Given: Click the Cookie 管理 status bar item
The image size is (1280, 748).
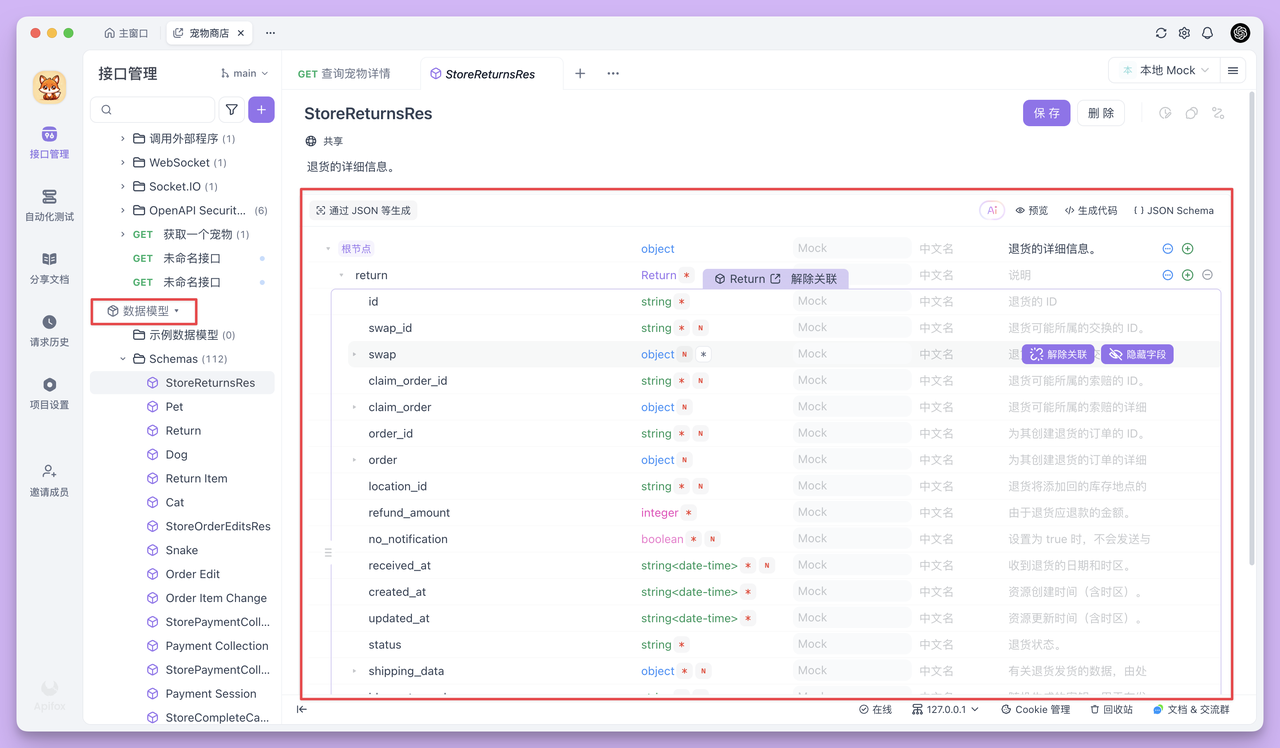Looking at the screenshot, I should 1035,709.
